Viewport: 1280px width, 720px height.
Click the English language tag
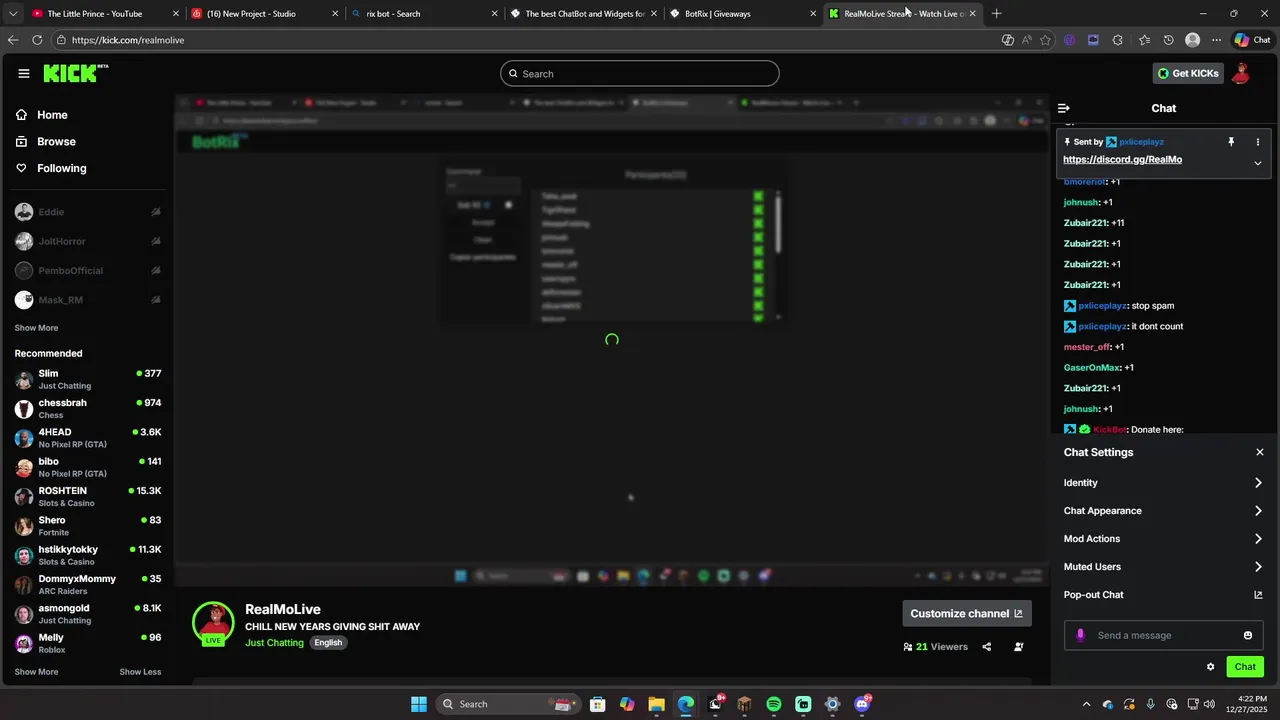click(328, 643)
